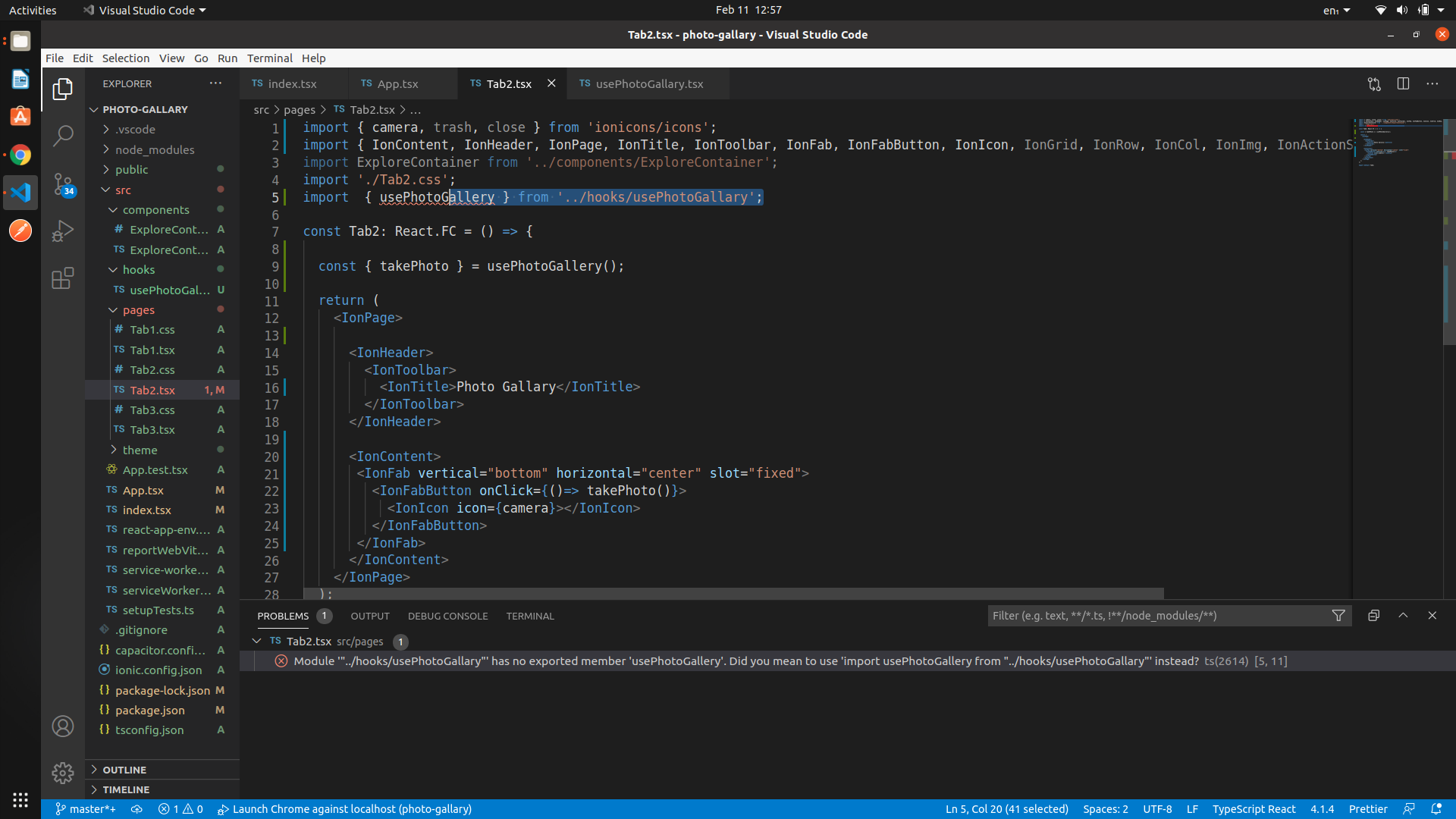Click the problems filter funnel icon
Image resolution: width=1456 pixels, height=819 pixels.
[x=1338, y=616]
